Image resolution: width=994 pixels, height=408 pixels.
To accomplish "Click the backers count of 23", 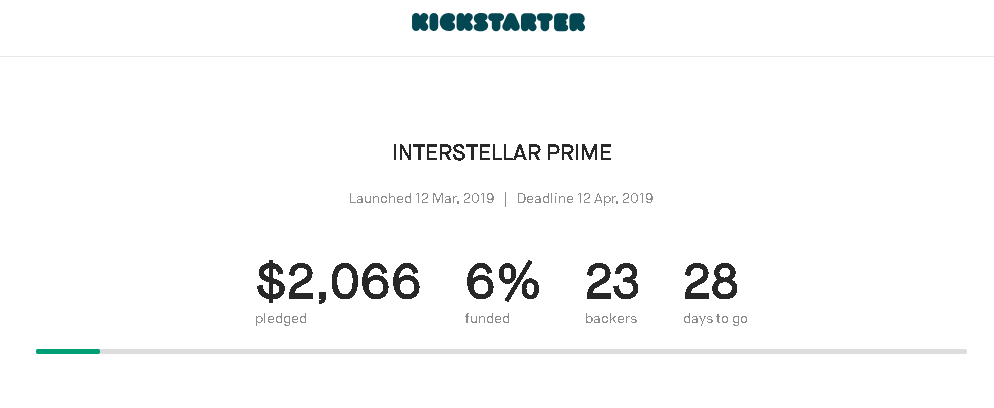I will coord(612,281).
